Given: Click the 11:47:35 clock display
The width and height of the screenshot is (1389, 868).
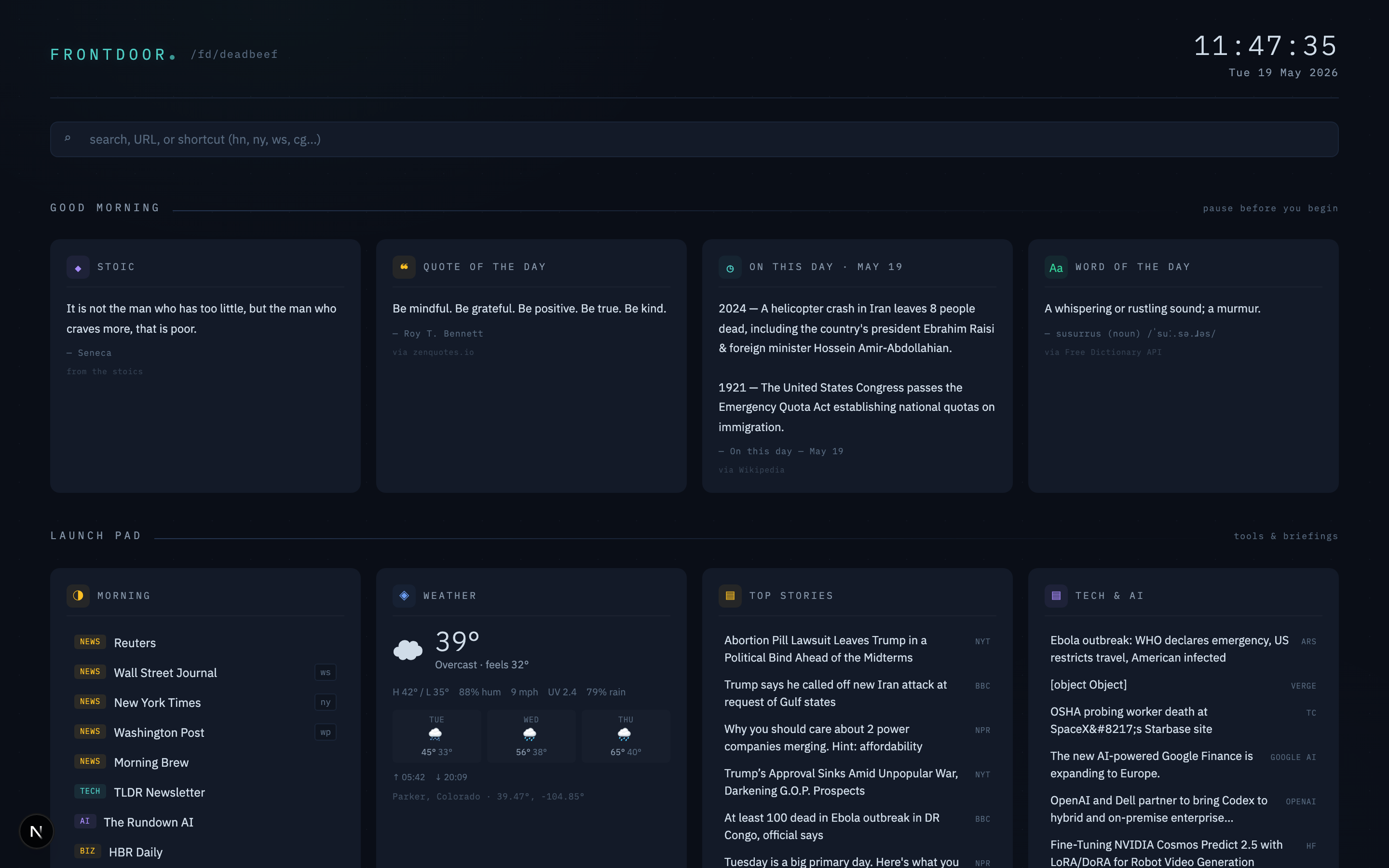Looking at the screenshot, I should tap(1266, 46).
